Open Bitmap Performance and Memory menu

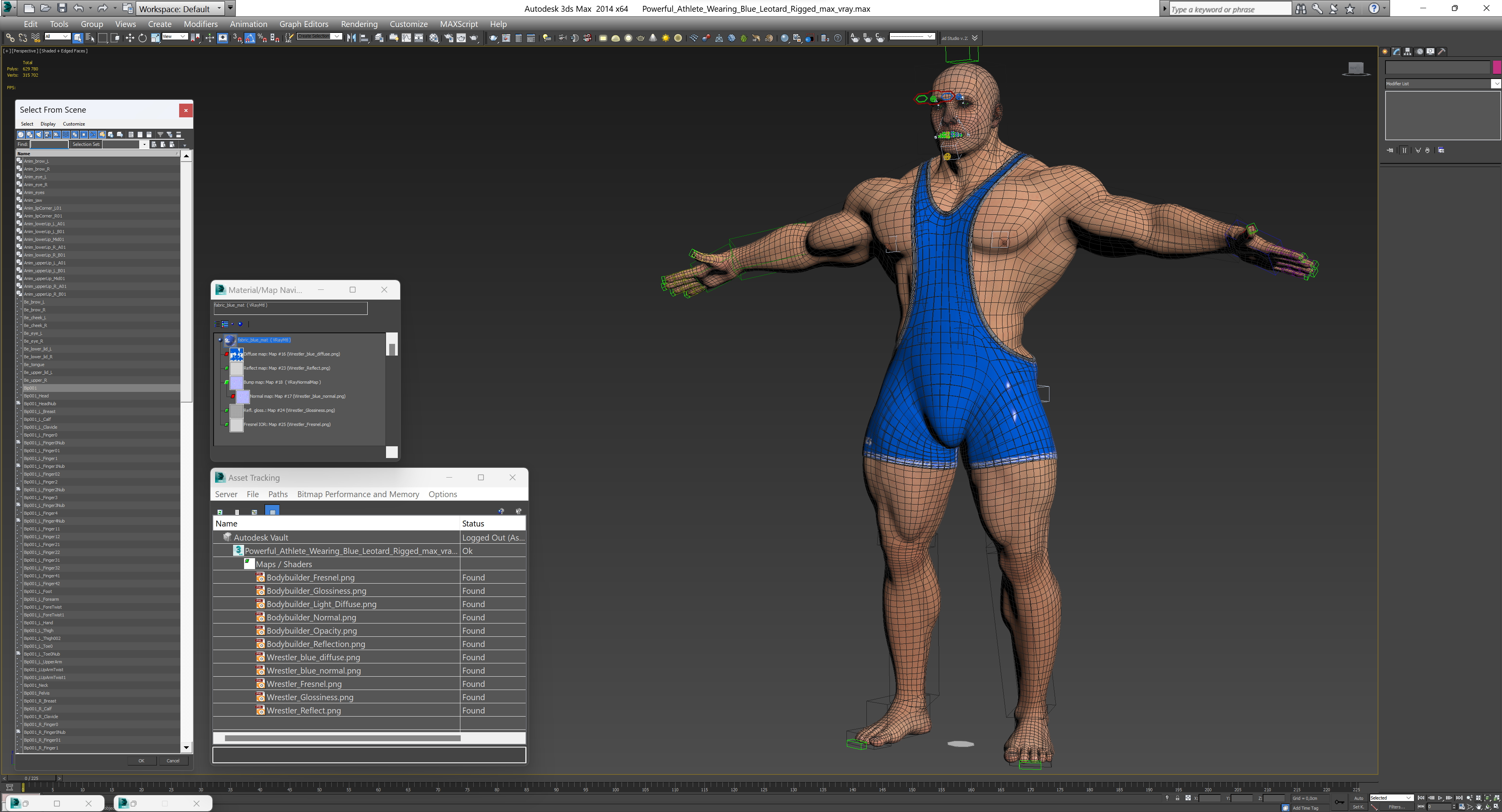(x=358, y=494)
